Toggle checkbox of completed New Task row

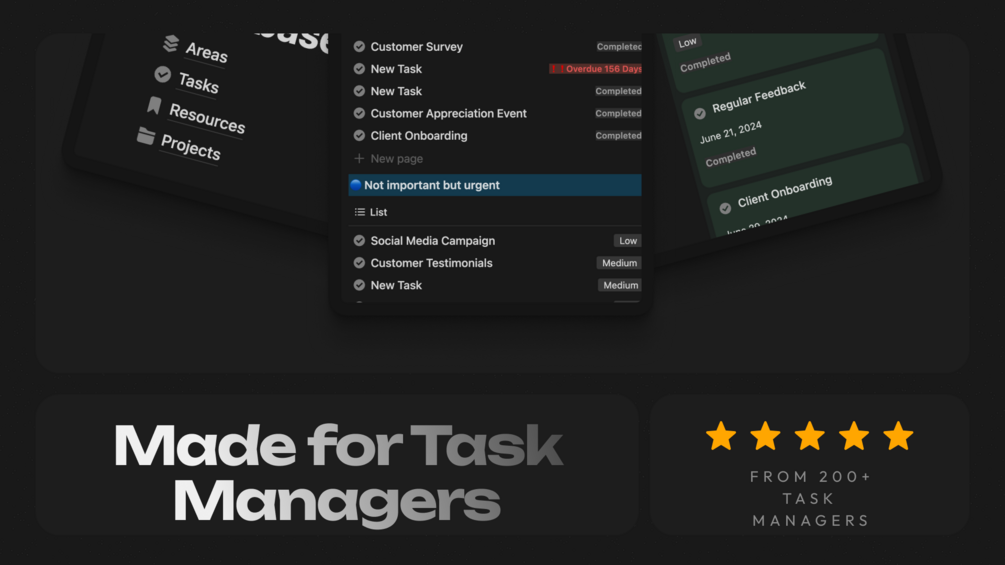359,91
